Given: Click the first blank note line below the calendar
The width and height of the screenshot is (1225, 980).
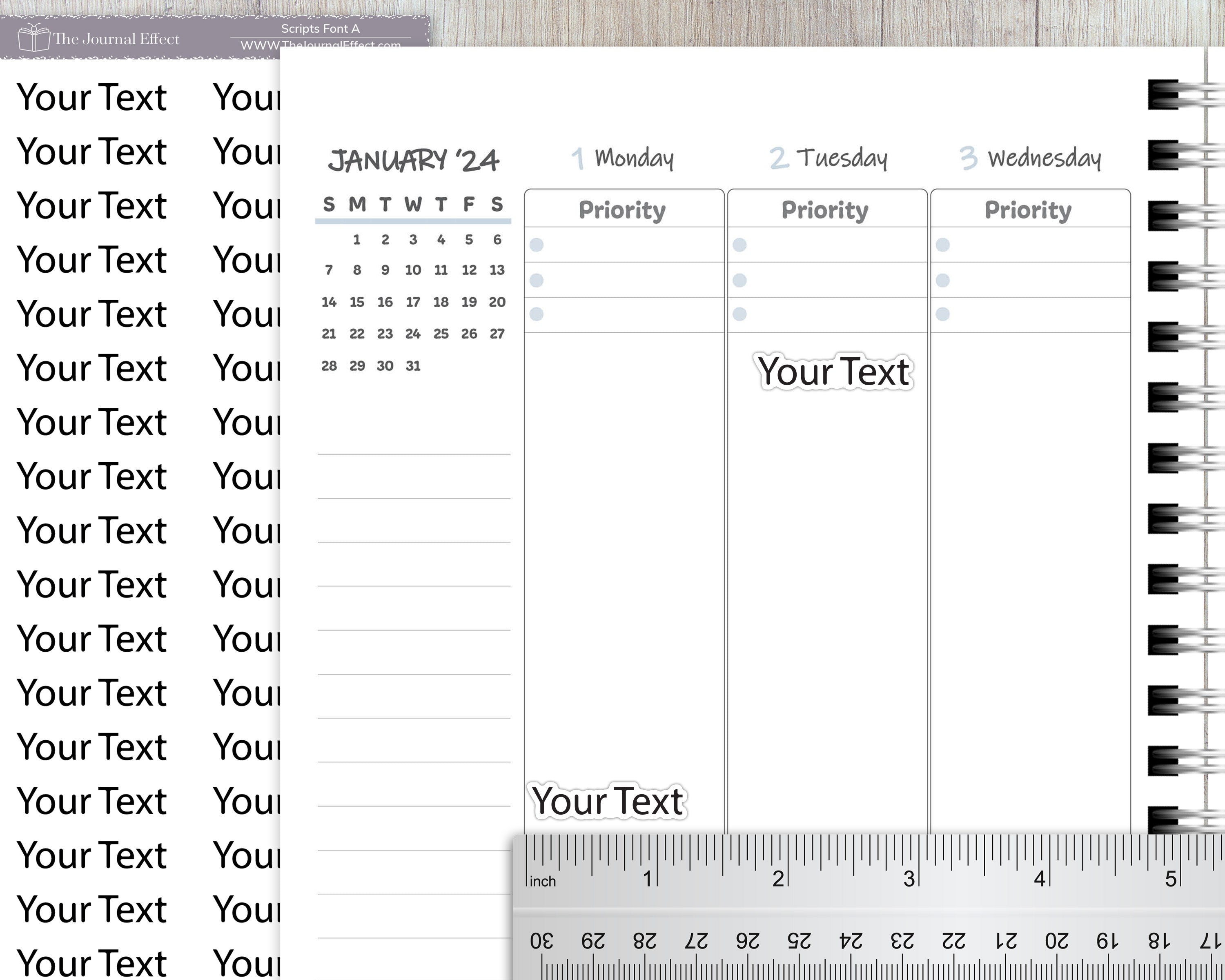Looking at the screenshot, I should (x=414, y=453).
